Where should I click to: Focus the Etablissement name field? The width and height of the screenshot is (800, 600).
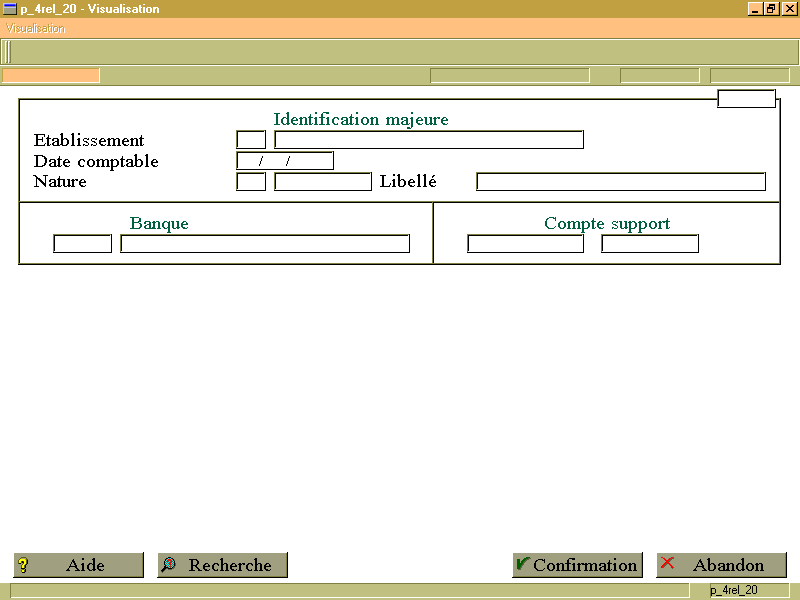(x=429, y=140)
